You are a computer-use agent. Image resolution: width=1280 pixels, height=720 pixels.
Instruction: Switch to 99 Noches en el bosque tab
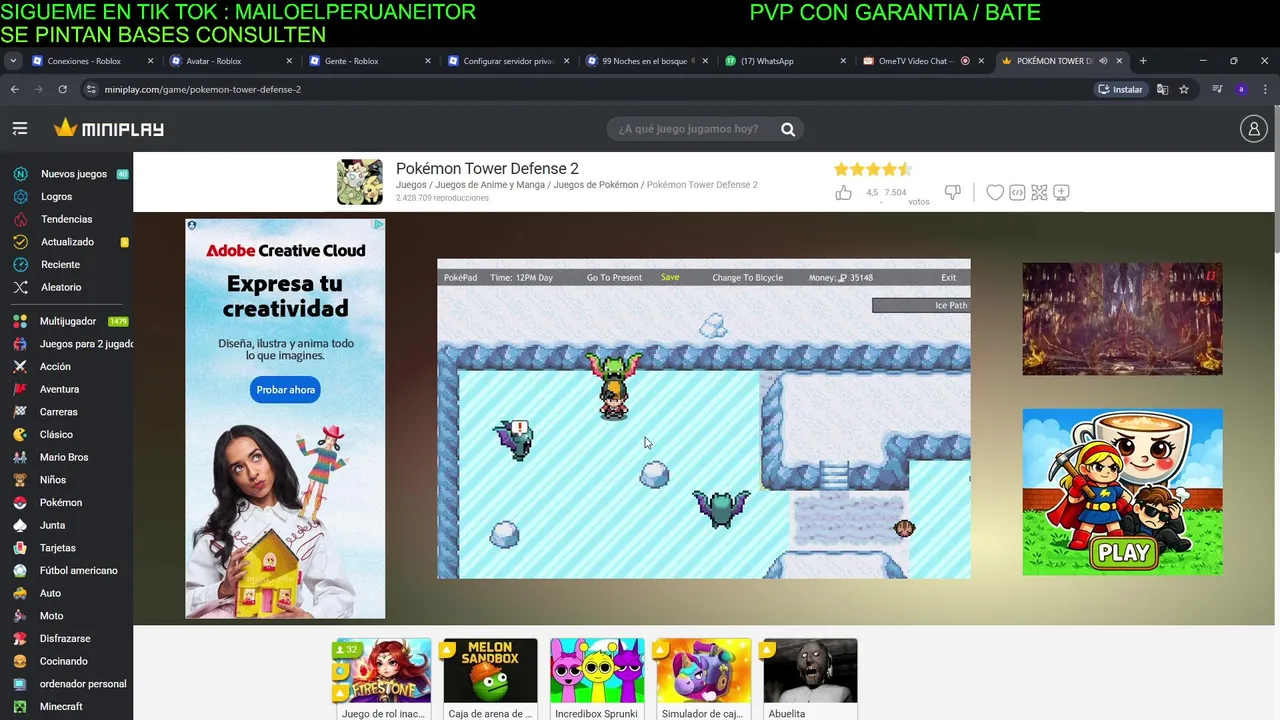[x=645, y=61]
